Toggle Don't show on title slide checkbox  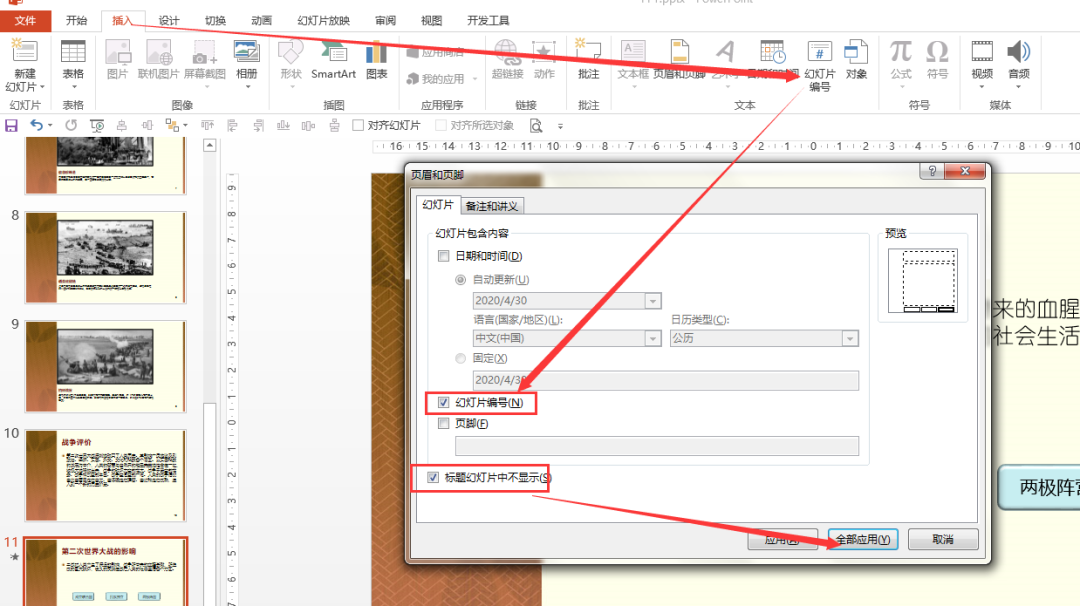coord(433,477)
